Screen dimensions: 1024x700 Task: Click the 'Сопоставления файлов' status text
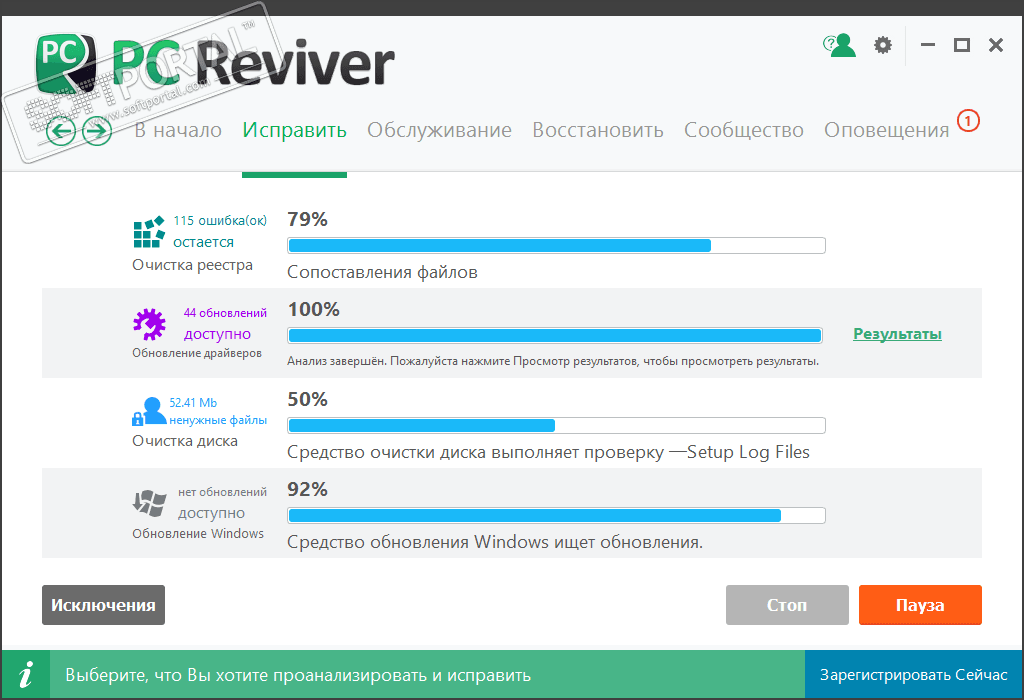click(383, 272)
